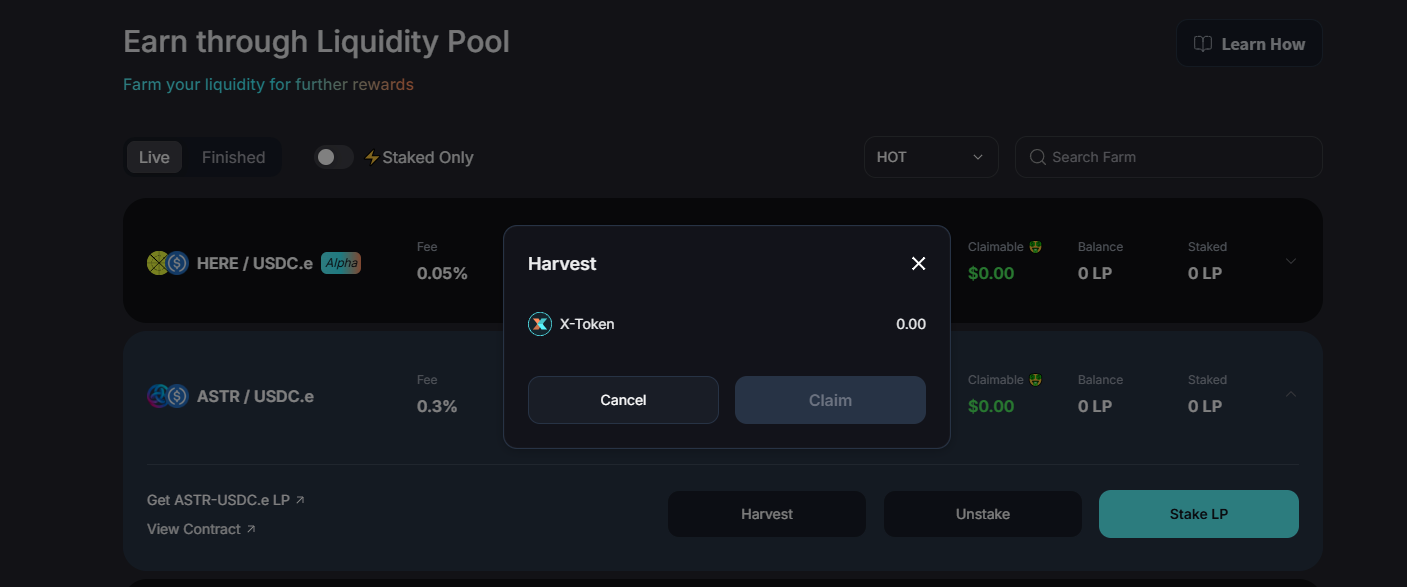Open the View Contract link

(x=201, y=529)
